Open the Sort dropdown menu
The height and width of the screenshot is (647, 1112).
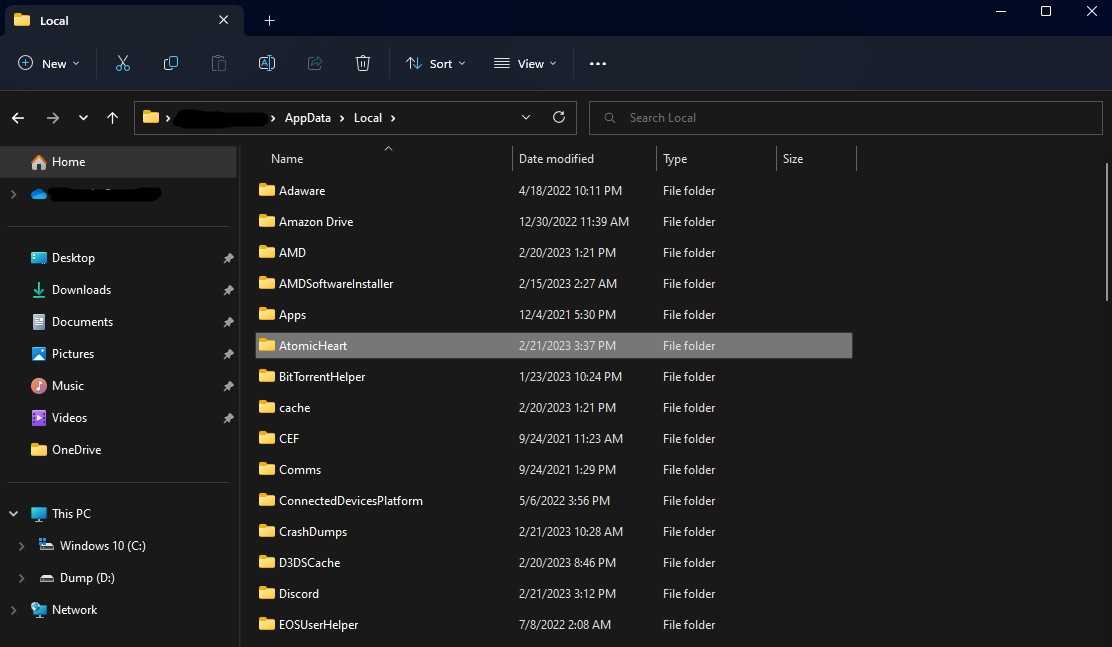coord(435,63)
